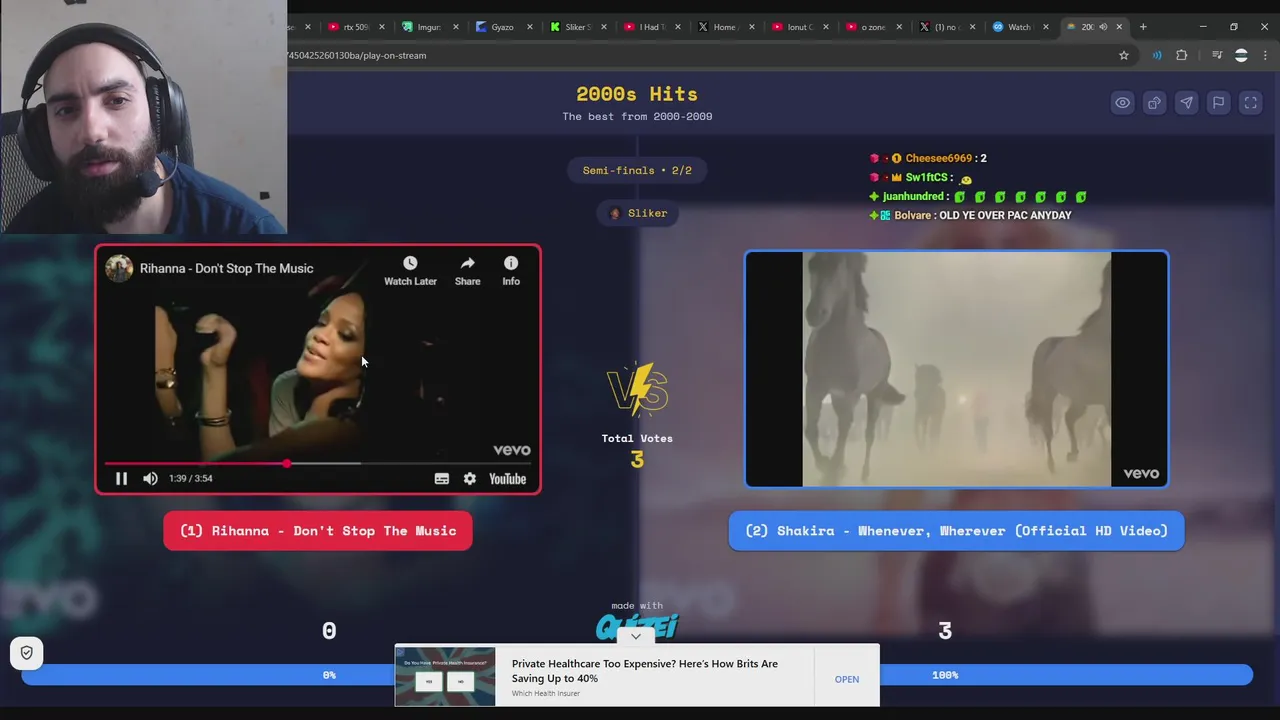Click the Sliker host badge
The image size is (1280, 720).
tap(637, 213)
